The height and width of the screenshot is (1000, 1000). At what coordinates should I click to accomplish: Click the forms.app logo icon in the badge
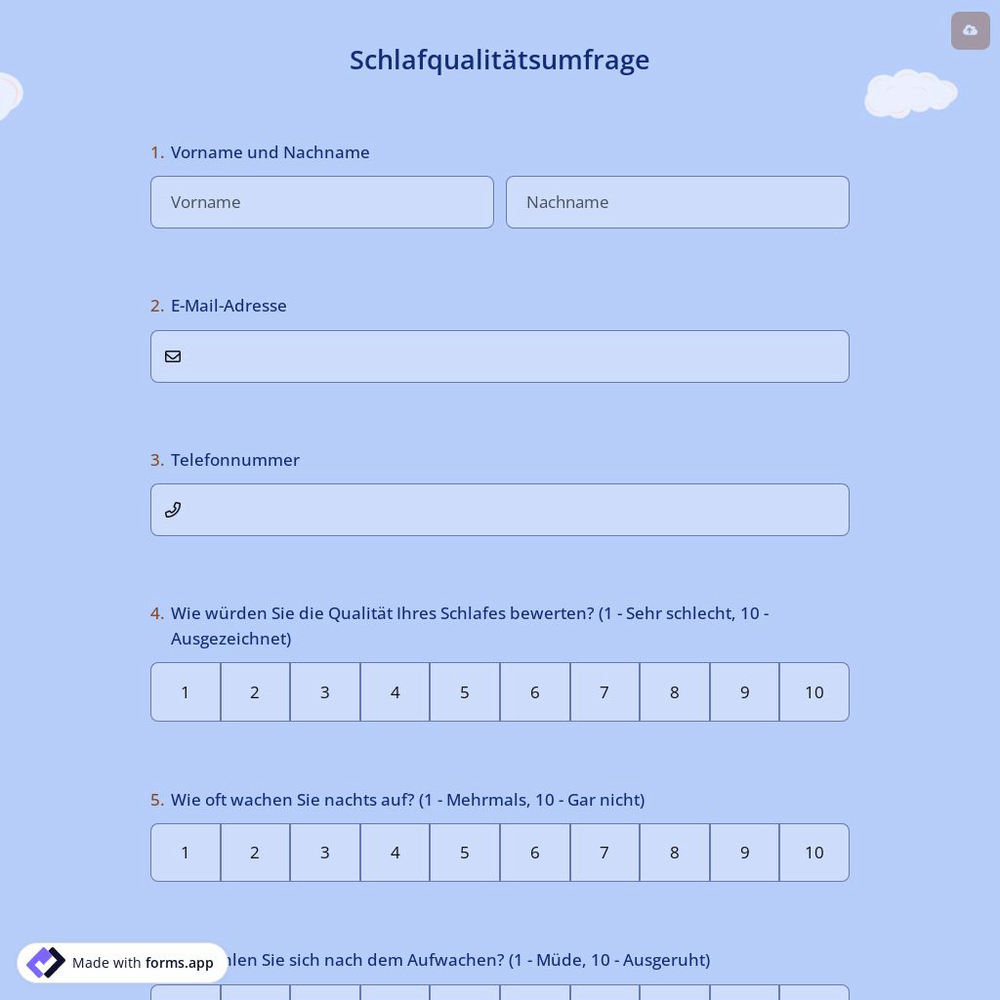(45, 962)
